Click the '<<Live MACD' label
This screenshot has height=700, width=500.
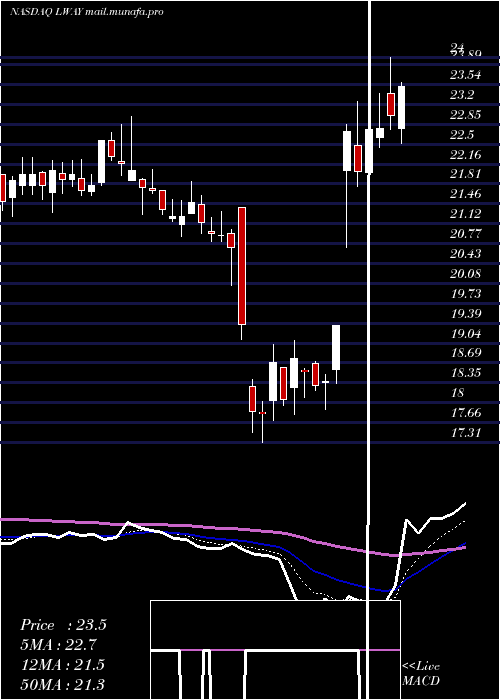pos(421,674)
